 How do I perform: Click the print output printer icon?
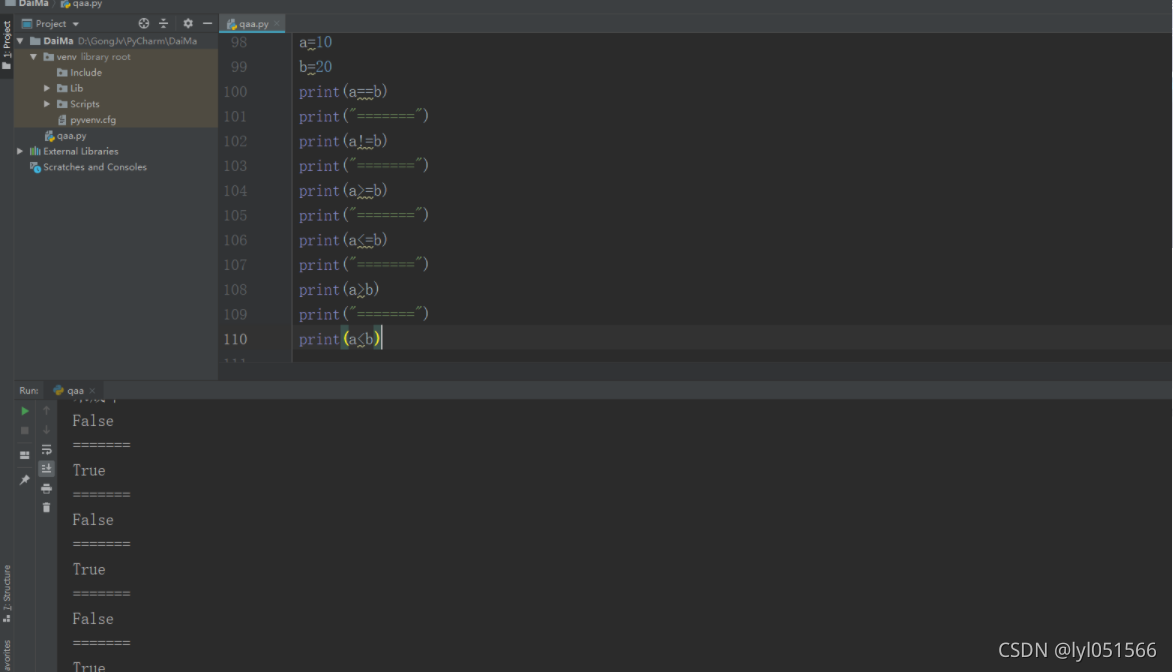46,488
